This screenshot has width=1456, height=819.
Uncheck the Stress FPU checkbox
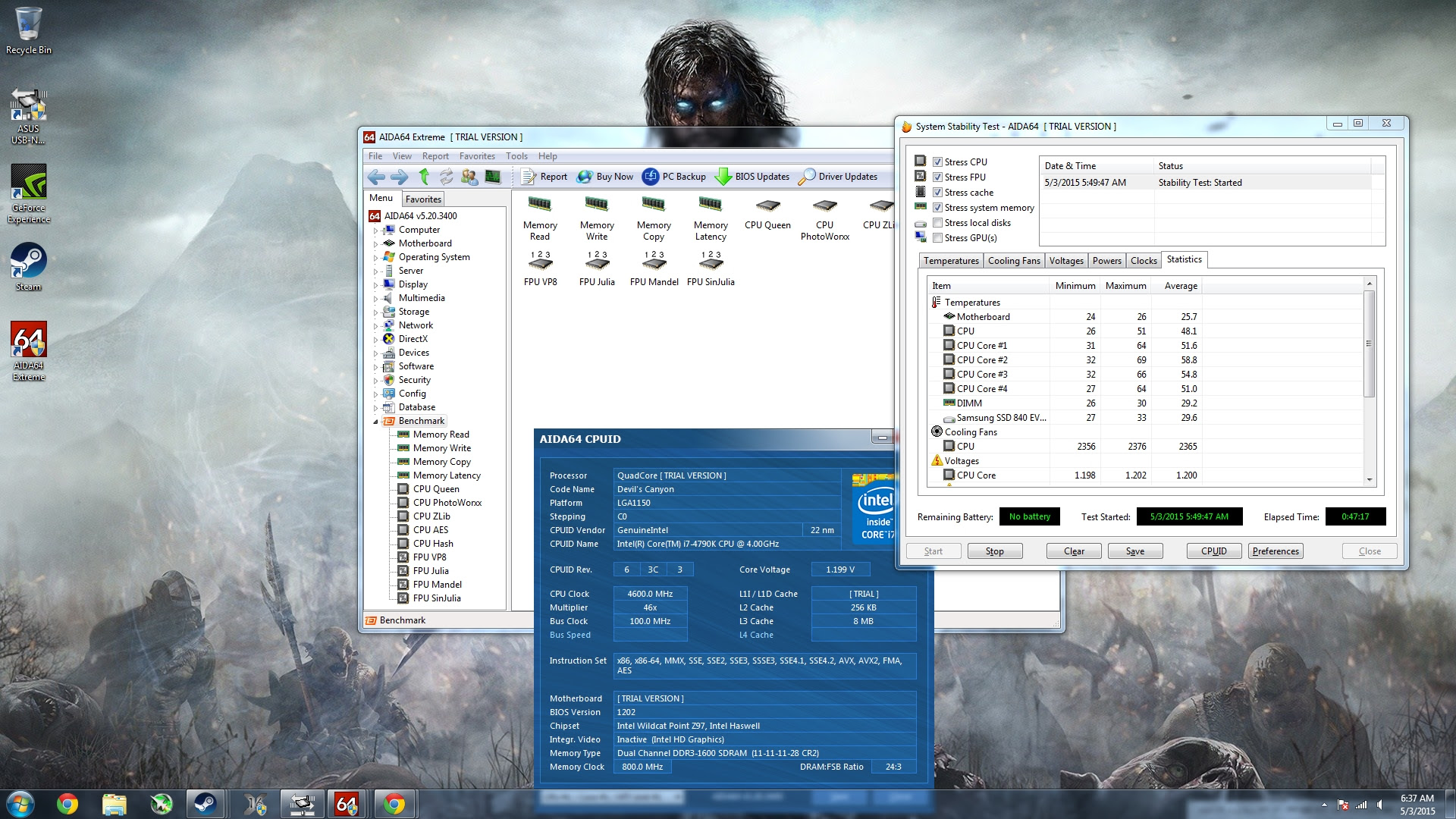click(x=937, y=177)
